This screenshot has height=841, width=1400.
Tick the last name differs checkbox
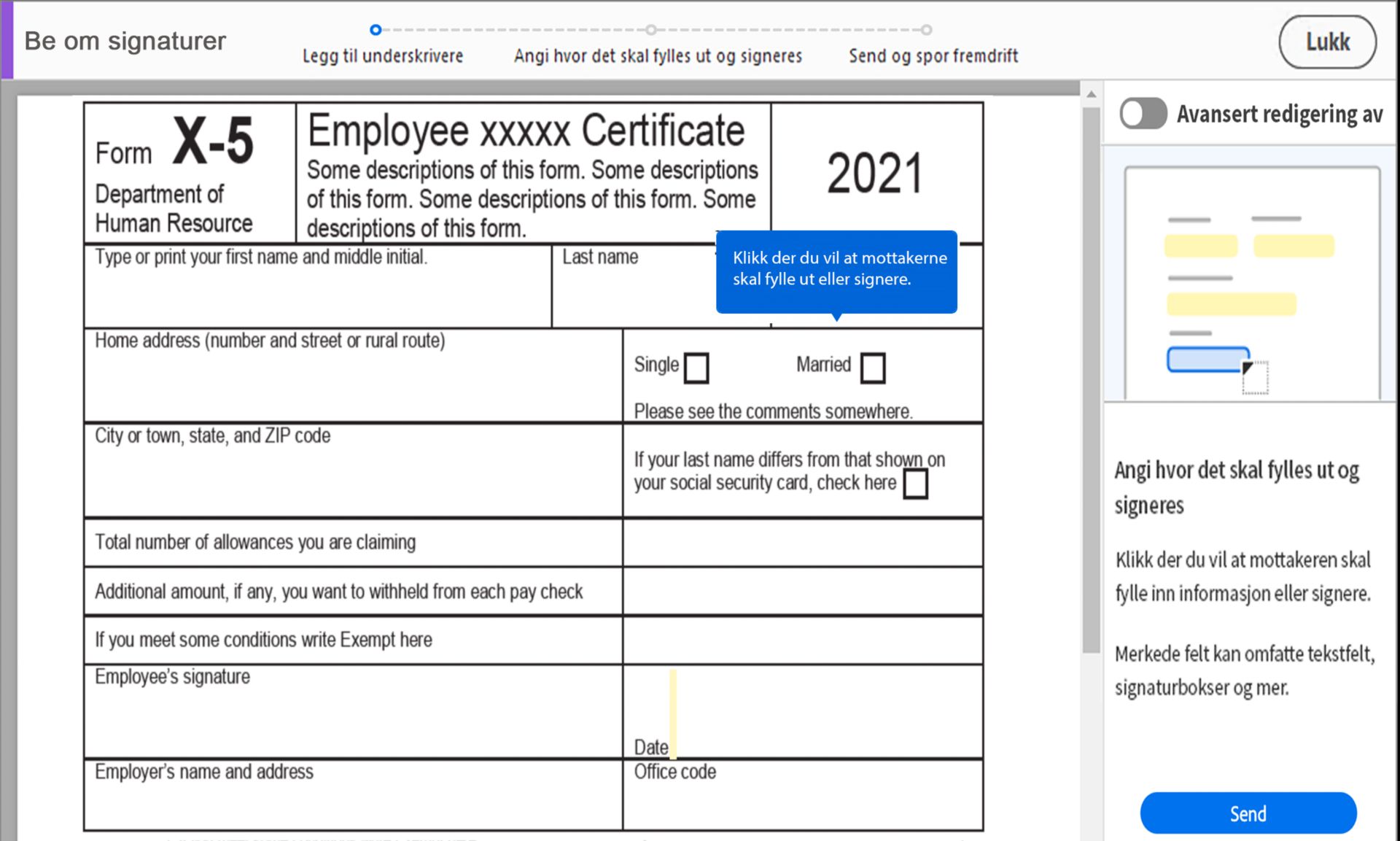click(x=915, y=484)
